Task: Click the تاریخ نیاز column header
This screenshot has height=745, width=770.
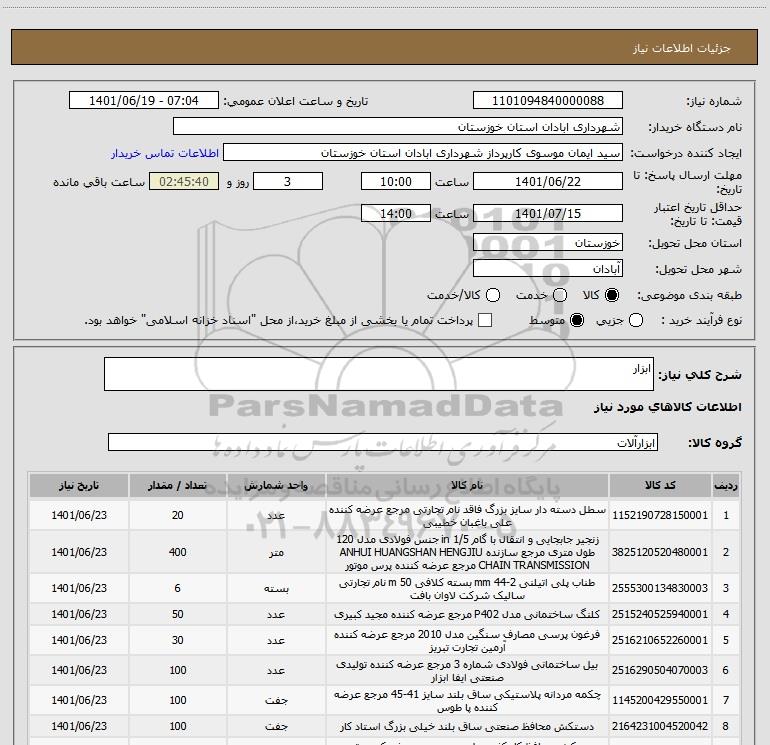Action: pos(79,485)
